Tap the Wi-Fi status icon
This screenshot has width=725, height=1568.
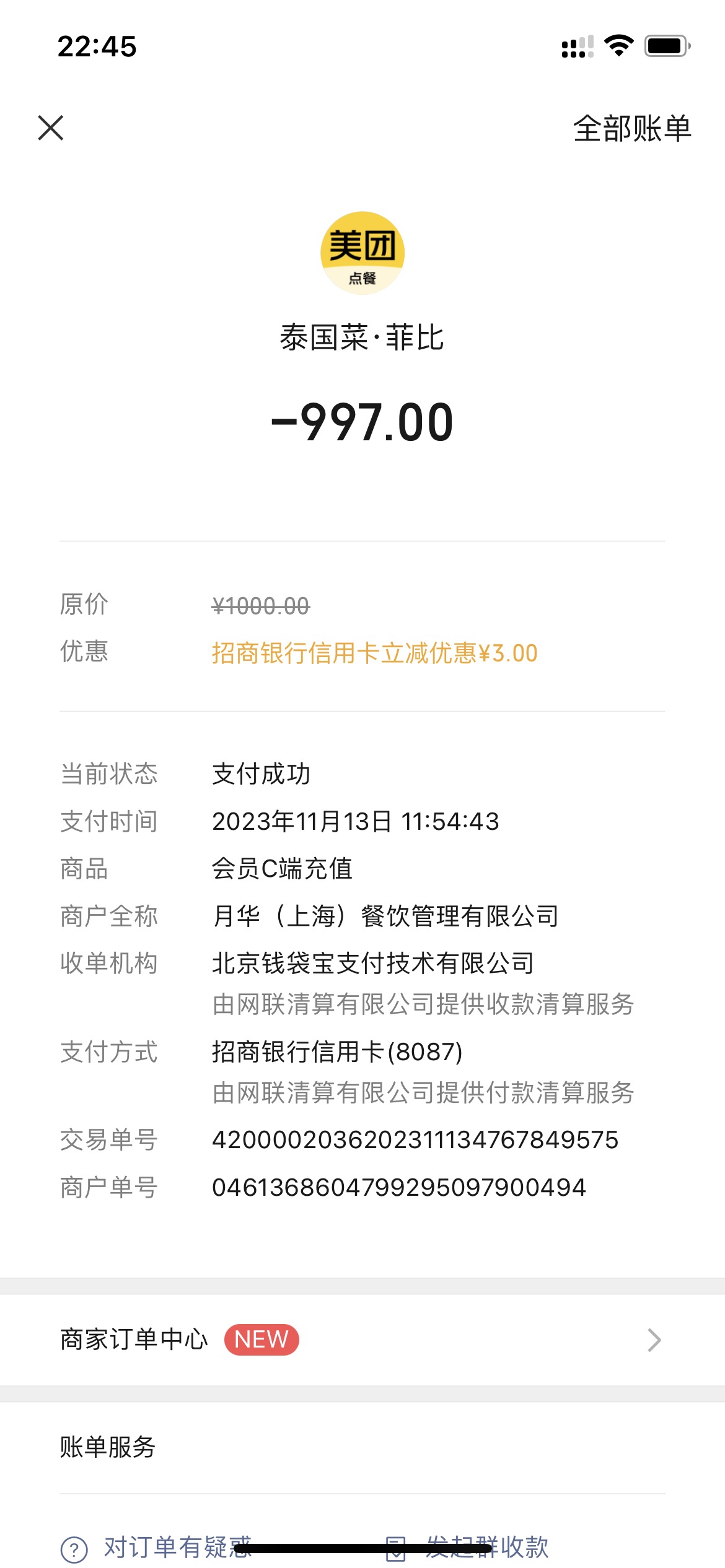click(x=618, y=46)
